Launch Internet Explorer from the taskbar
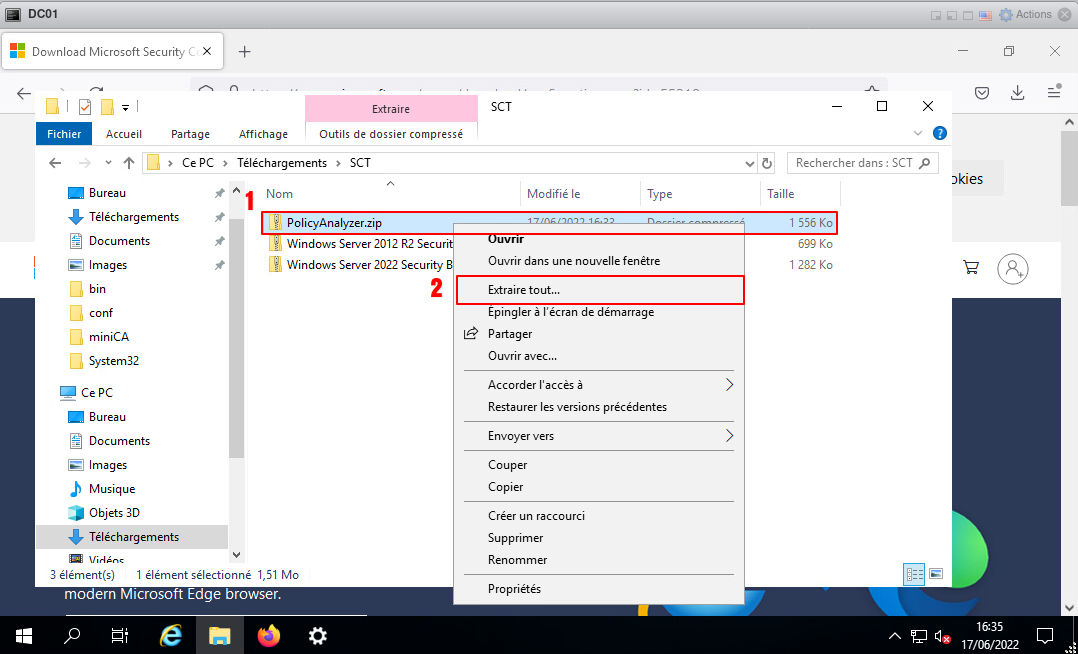 171,635
